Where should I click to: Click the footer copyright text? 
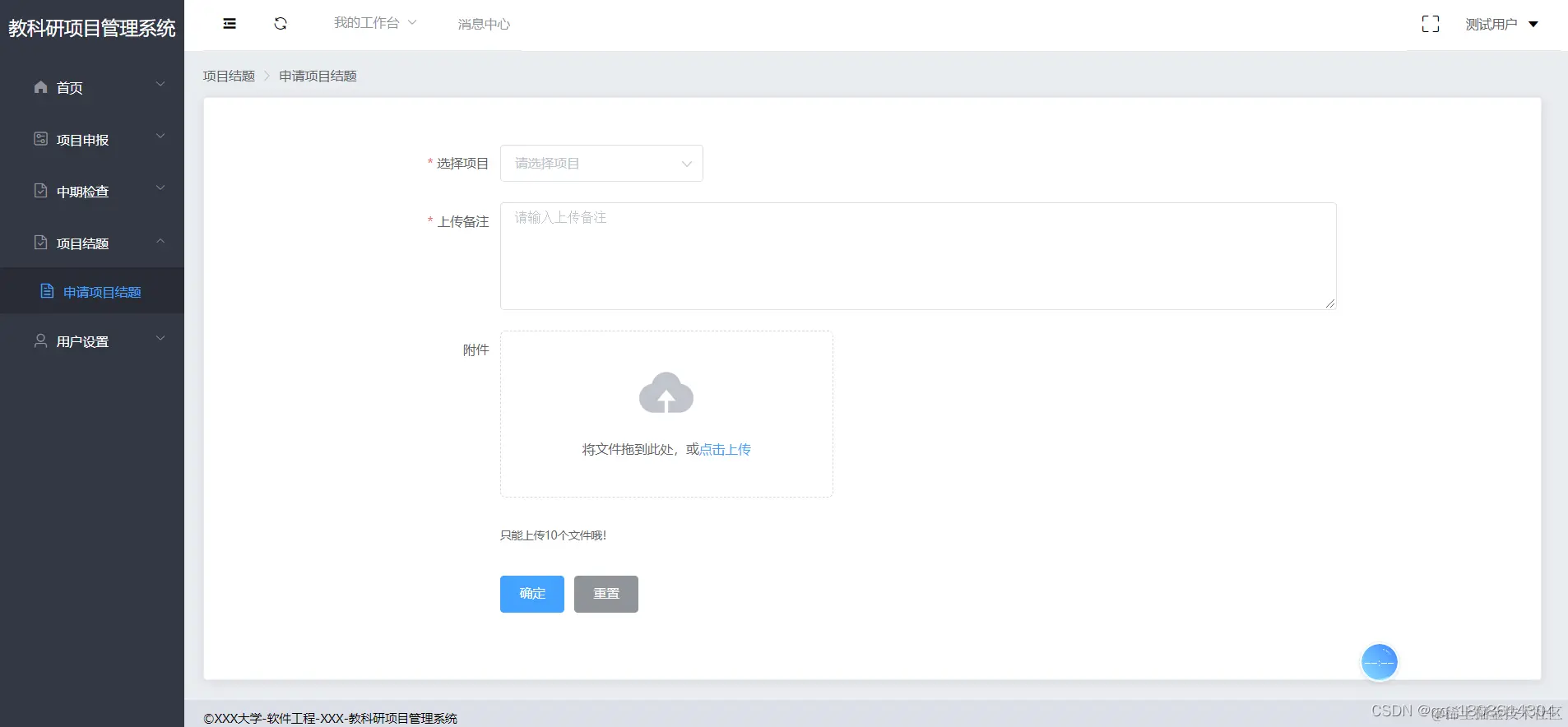330,718
